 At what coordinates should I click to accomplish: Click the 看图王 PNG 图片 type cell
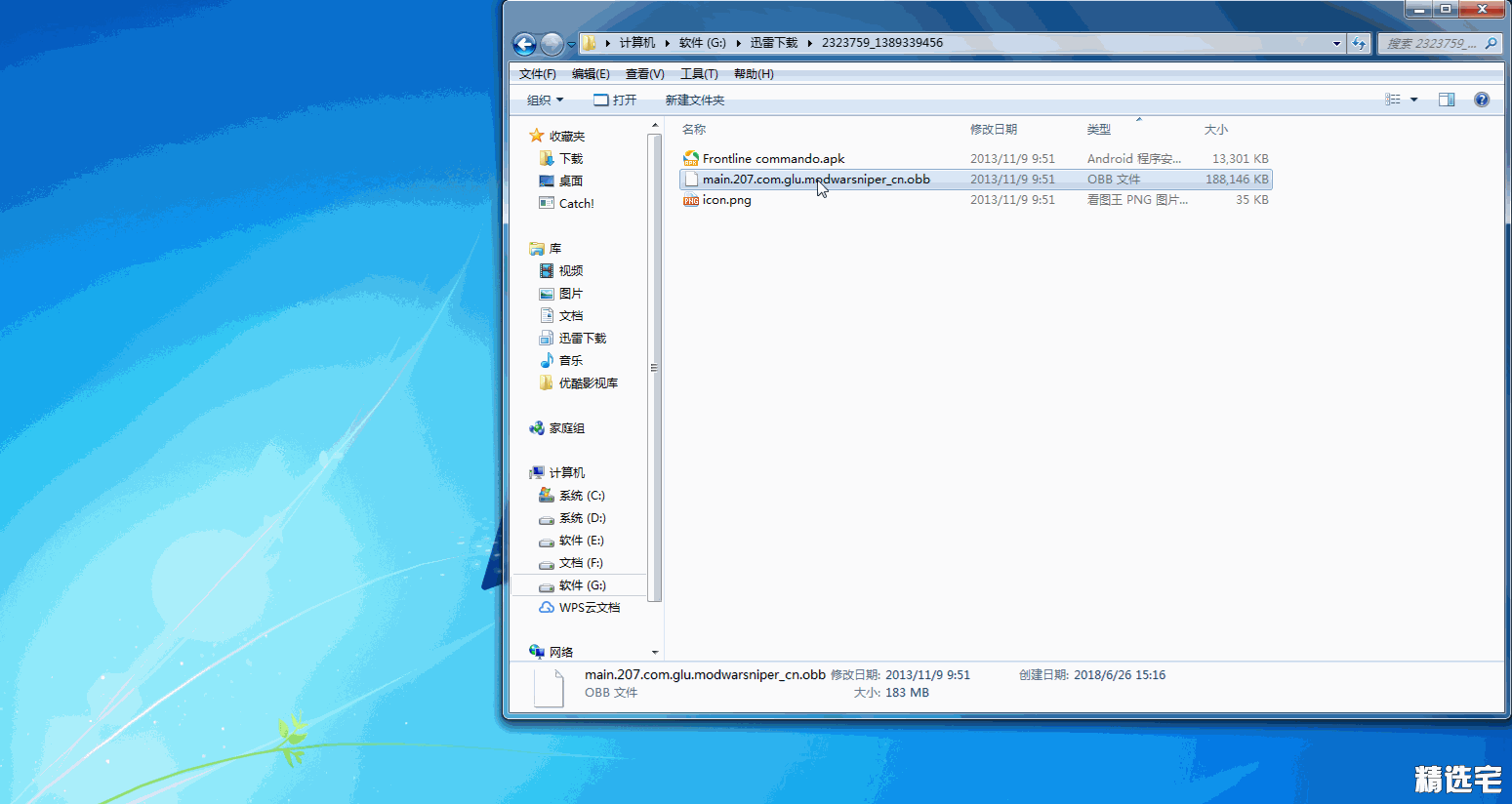[1138, 200]
